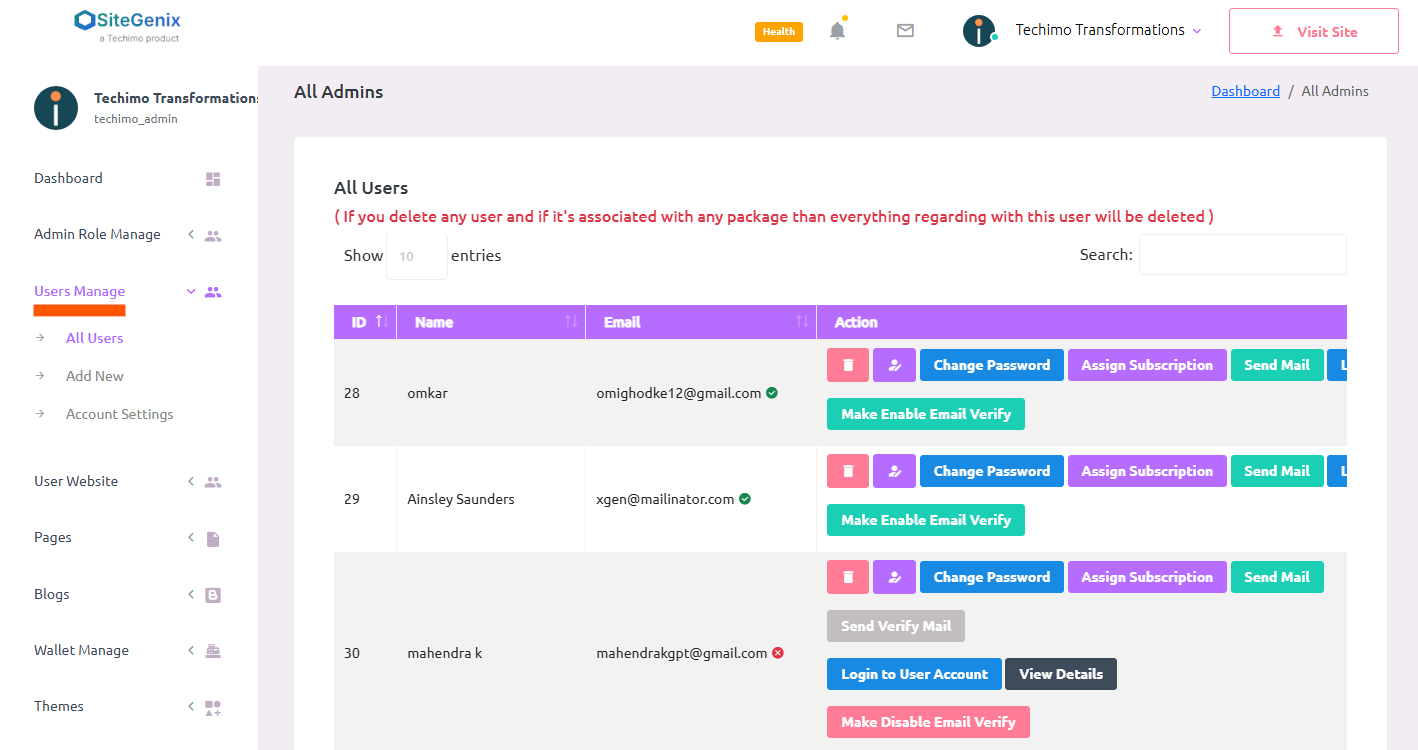Click the delete trash icon for omkar
The width and height of the screenshot is (1418, 750).
(848, 365)
